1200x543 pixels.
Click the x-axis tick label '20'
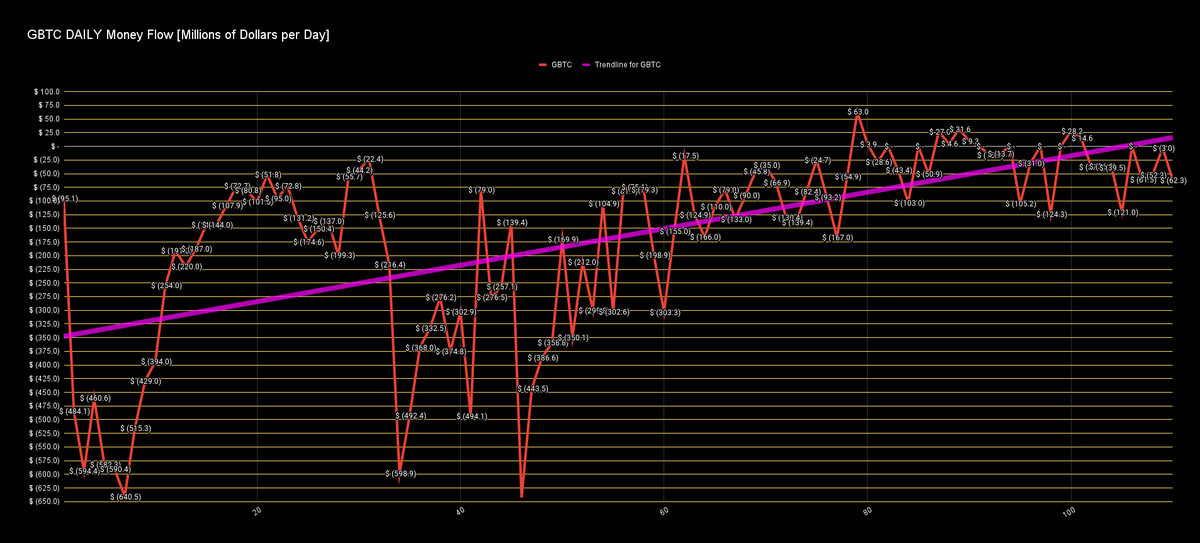[x=258, y=513]
